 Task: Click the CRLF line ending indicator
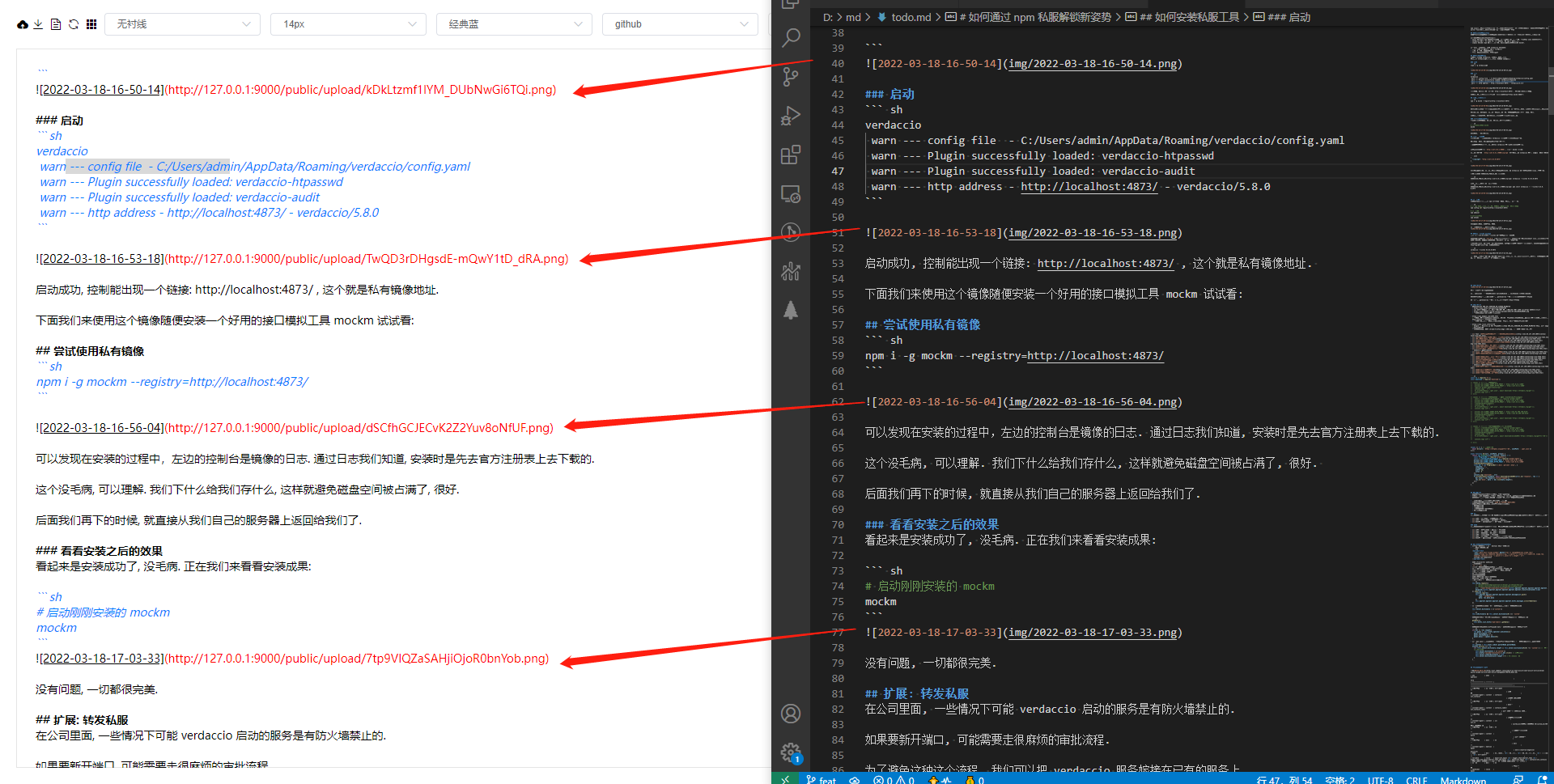pyautogui.click(x=1416, y=779)
